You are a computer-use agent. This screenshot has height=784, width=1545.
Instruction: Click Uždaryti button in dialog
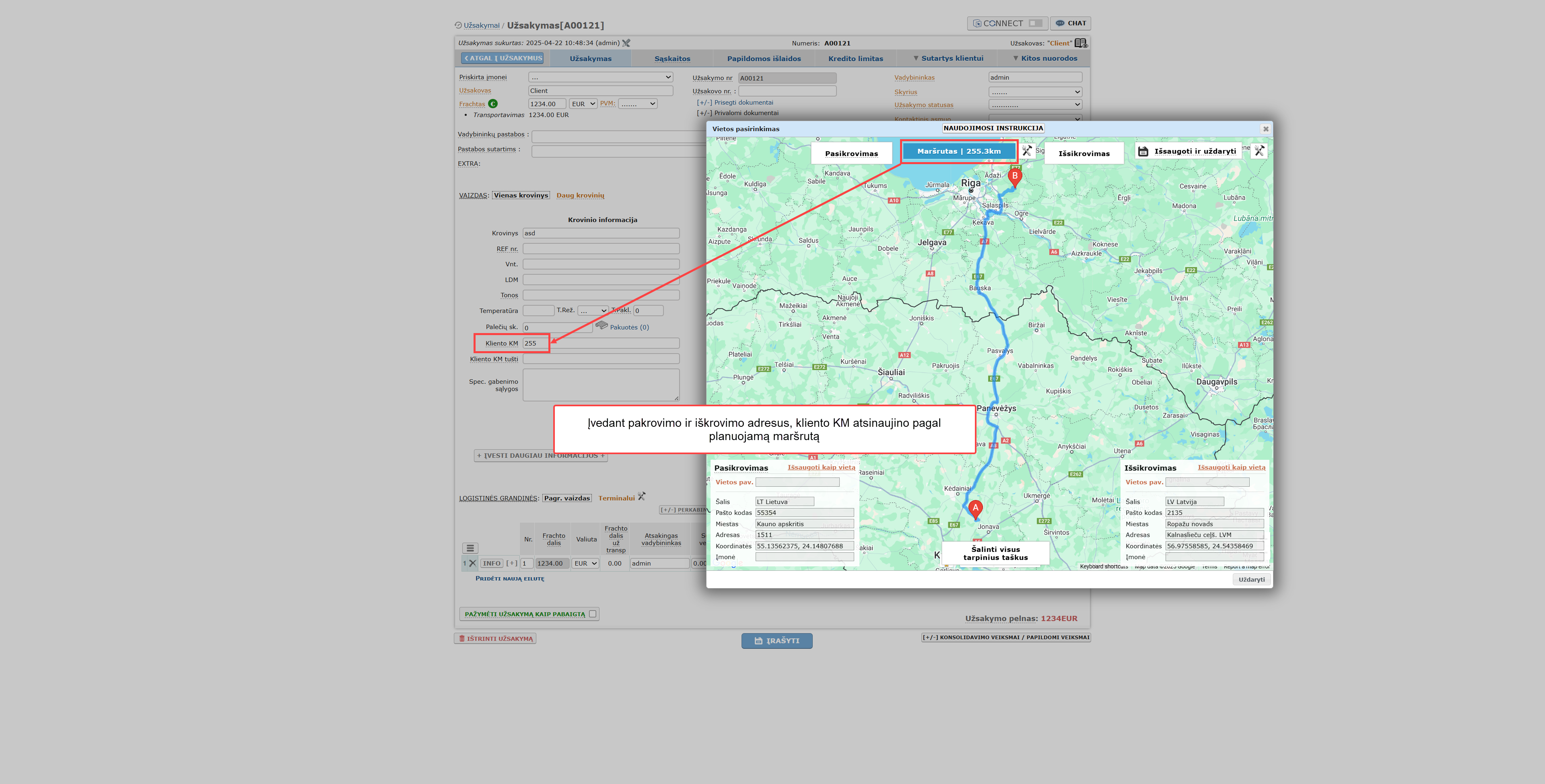[x=1251, y=580]
